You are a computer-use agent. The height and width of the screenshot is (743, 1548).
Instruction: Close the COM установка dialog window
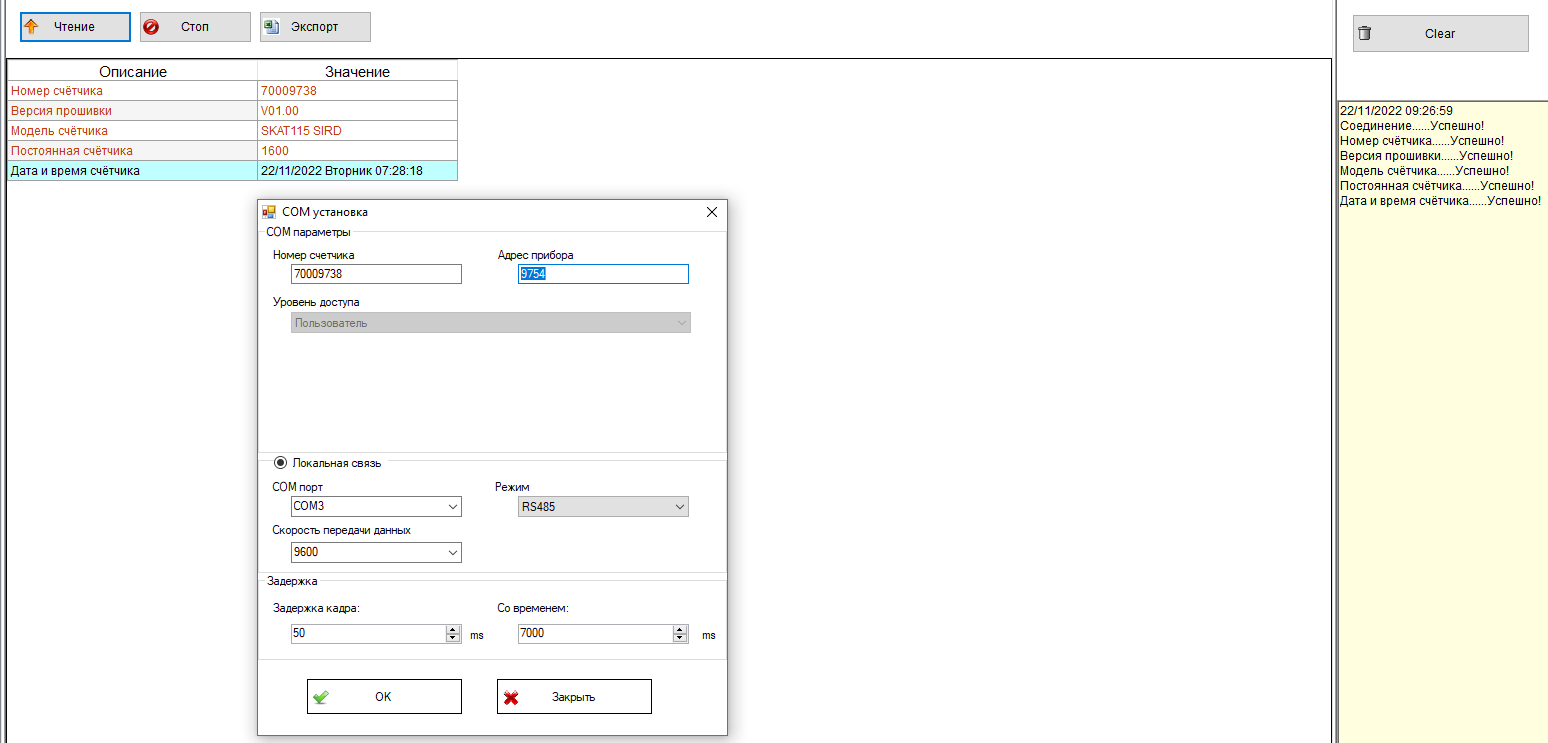point(712,212)
